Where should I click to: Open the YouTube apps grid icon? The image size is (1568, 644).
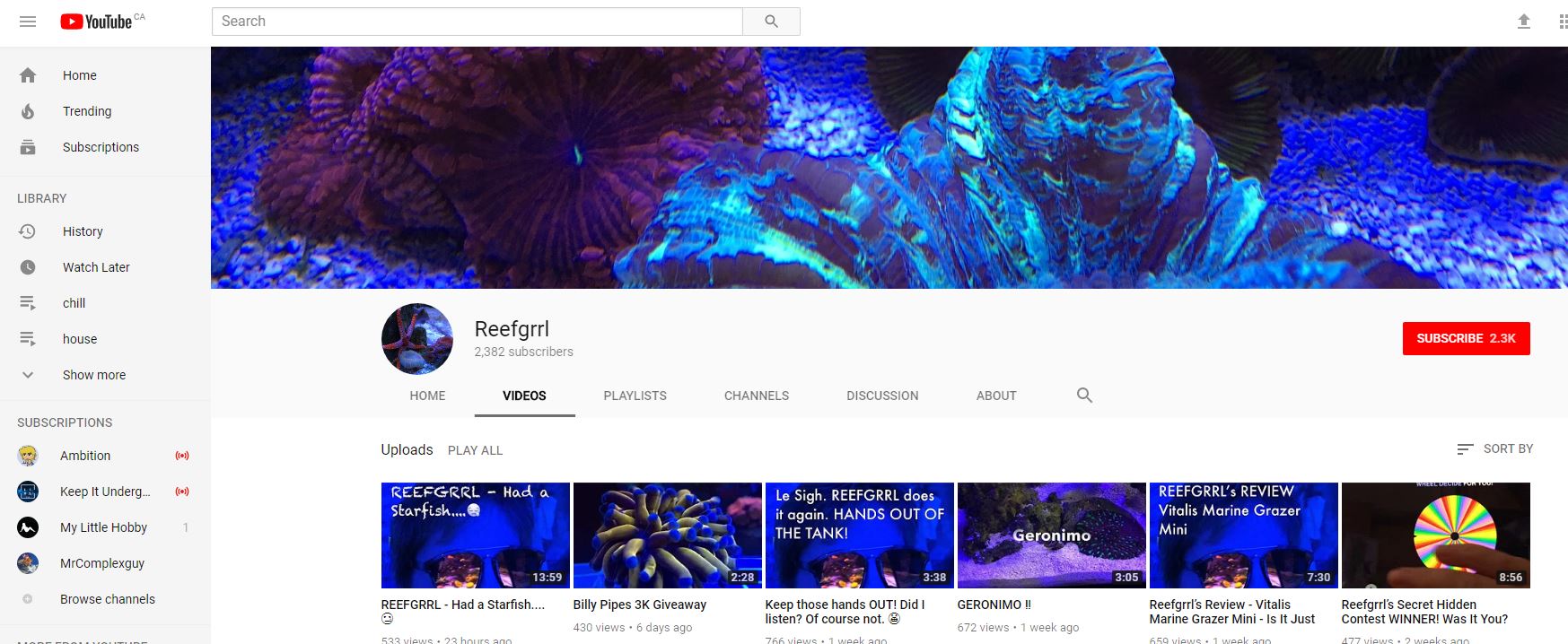point(1563,22)
